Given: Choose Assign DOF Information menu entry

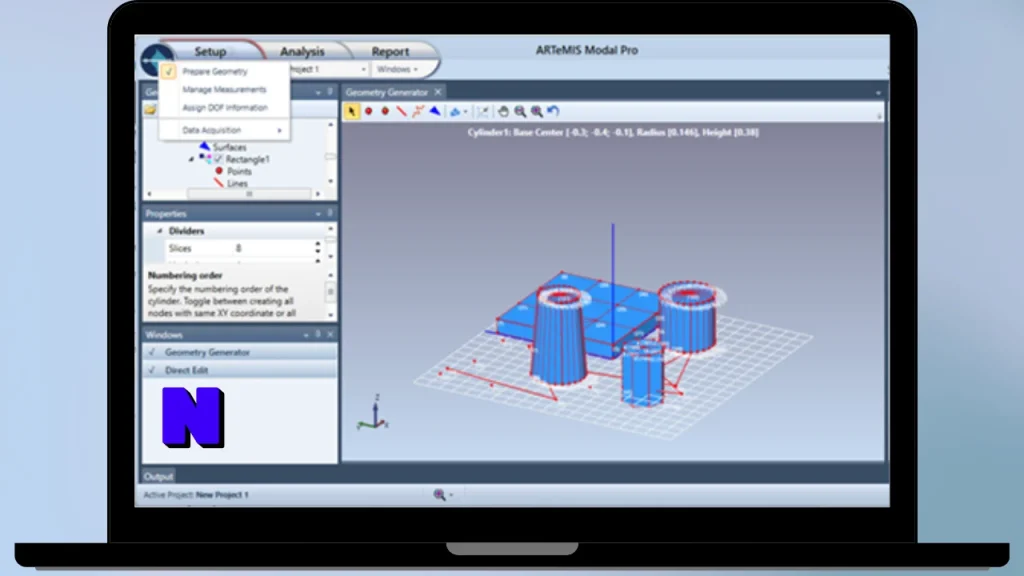Looking at the screenshot, I should tap(225, 108).
